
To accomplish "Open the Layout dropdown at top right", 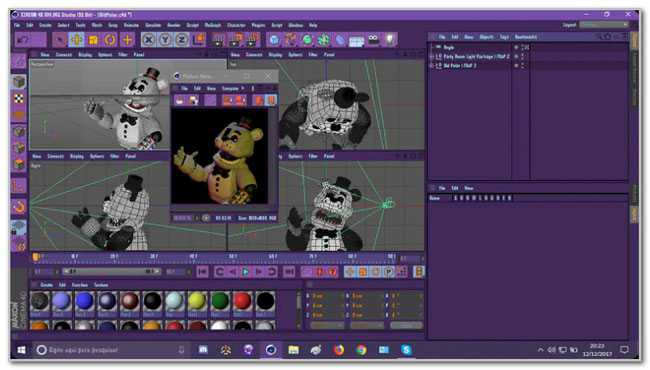I will pos(604,25).
